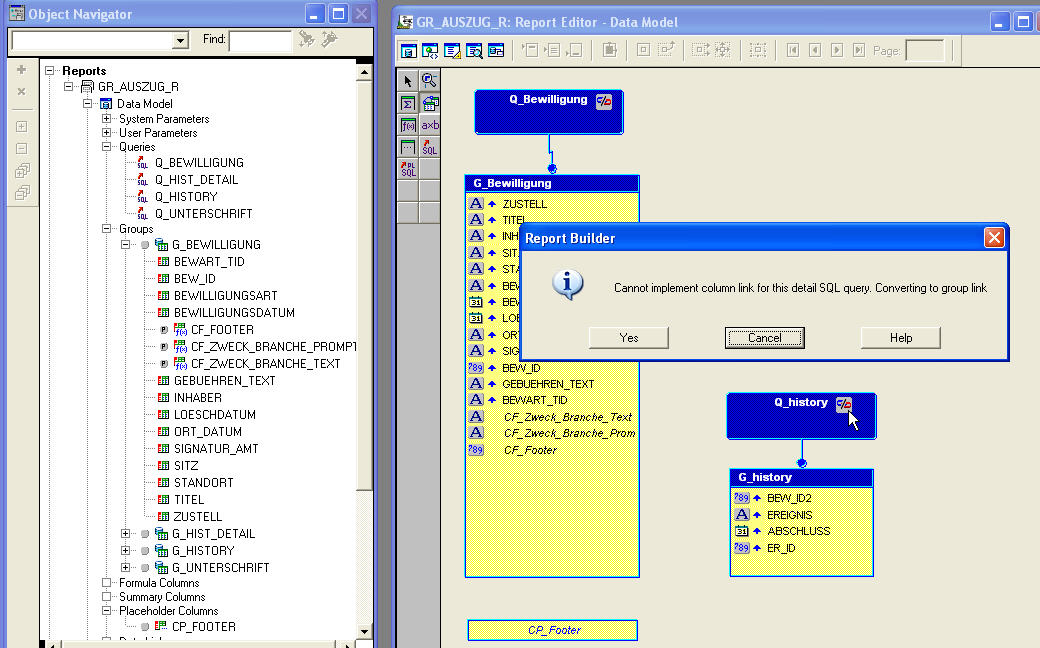Select the SQL Query tool
1040x648 pixels.
429,147
